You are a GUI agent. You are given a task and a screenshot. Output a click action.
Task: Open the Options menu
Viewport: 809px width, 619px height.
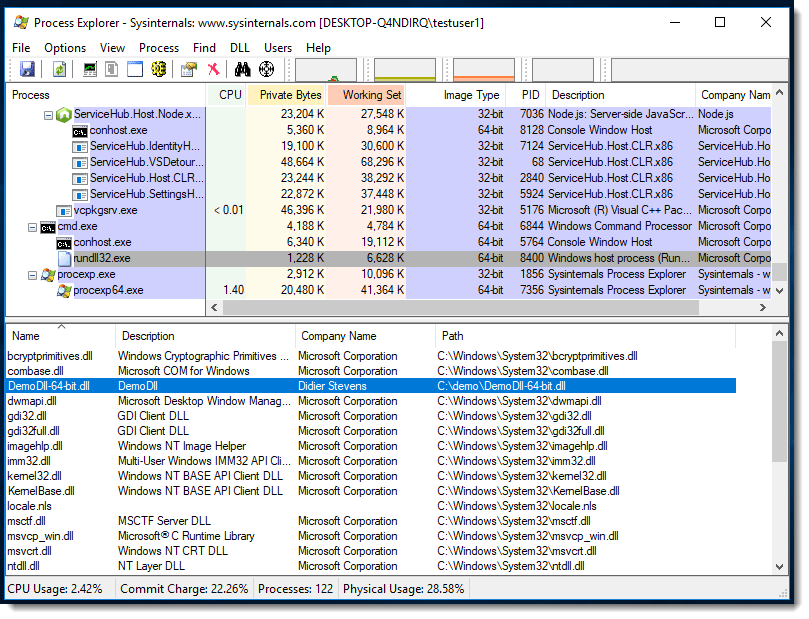pos(65,48)
